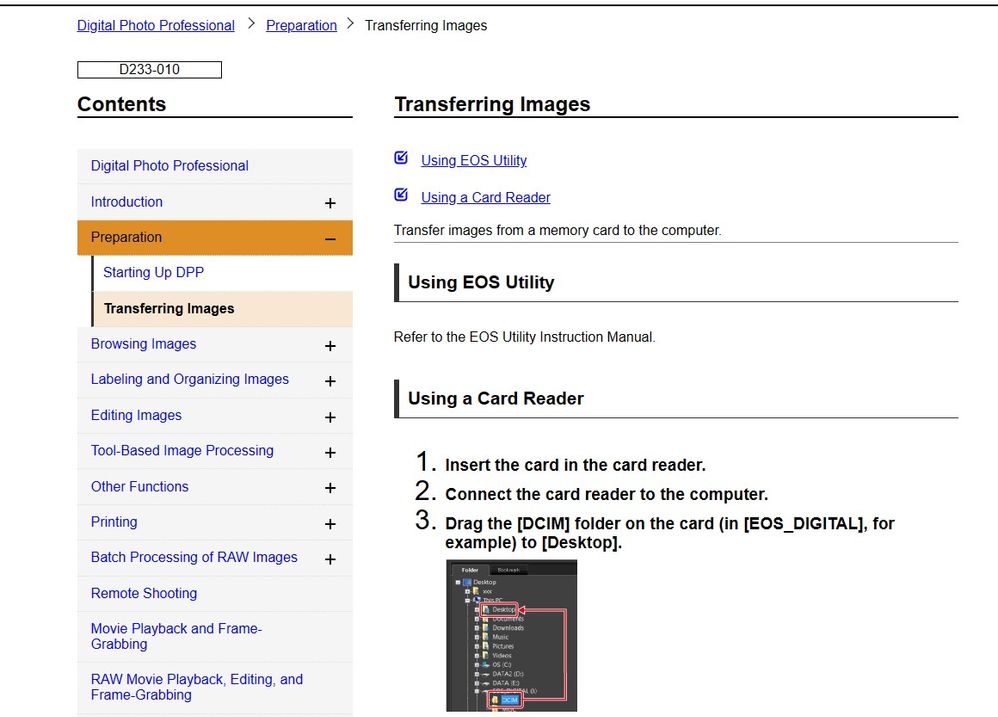Jump to Using EOS Utility link
Viewport: 998px width, 717px height.
tap(473, 160)
